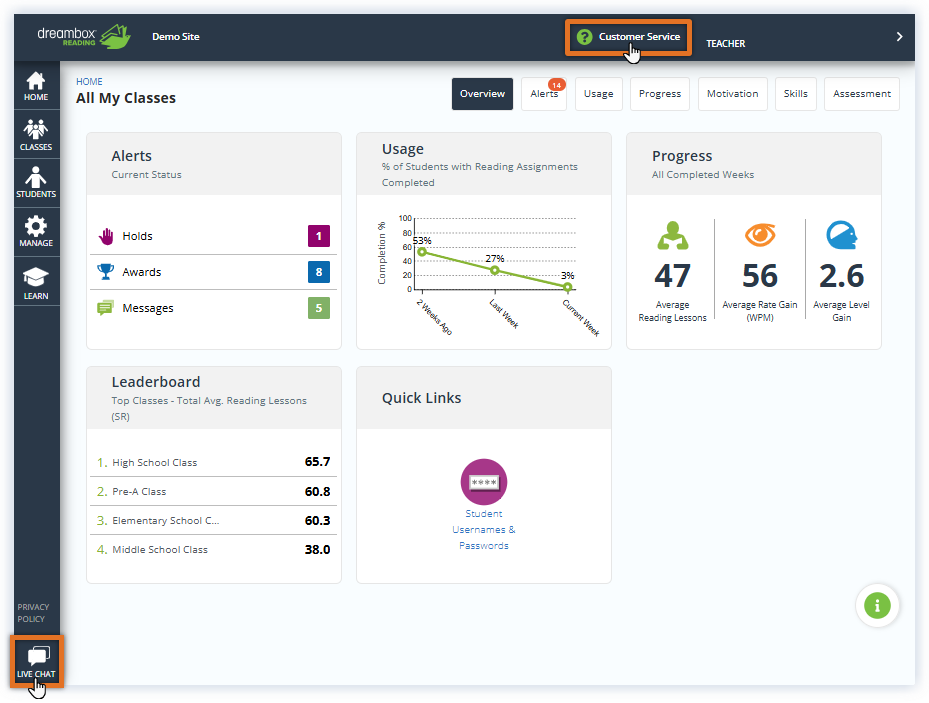This screenshot has height=703, width=929.
Task: Open the Customer Service help button
Action: [628, 37]
